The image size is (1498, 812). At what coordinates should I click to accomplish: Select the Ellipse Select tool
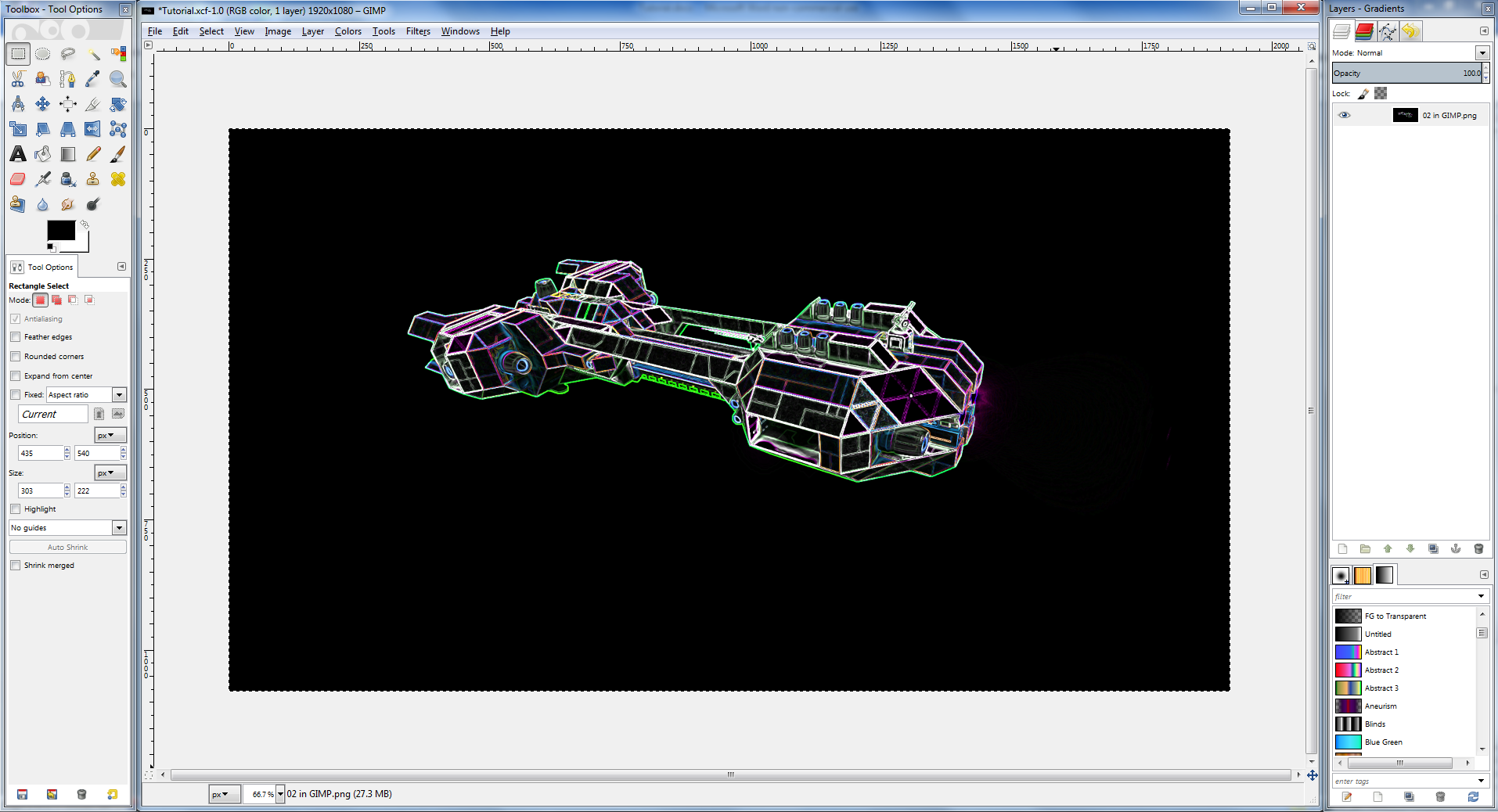pyautogui.click(x=43, y=54)
